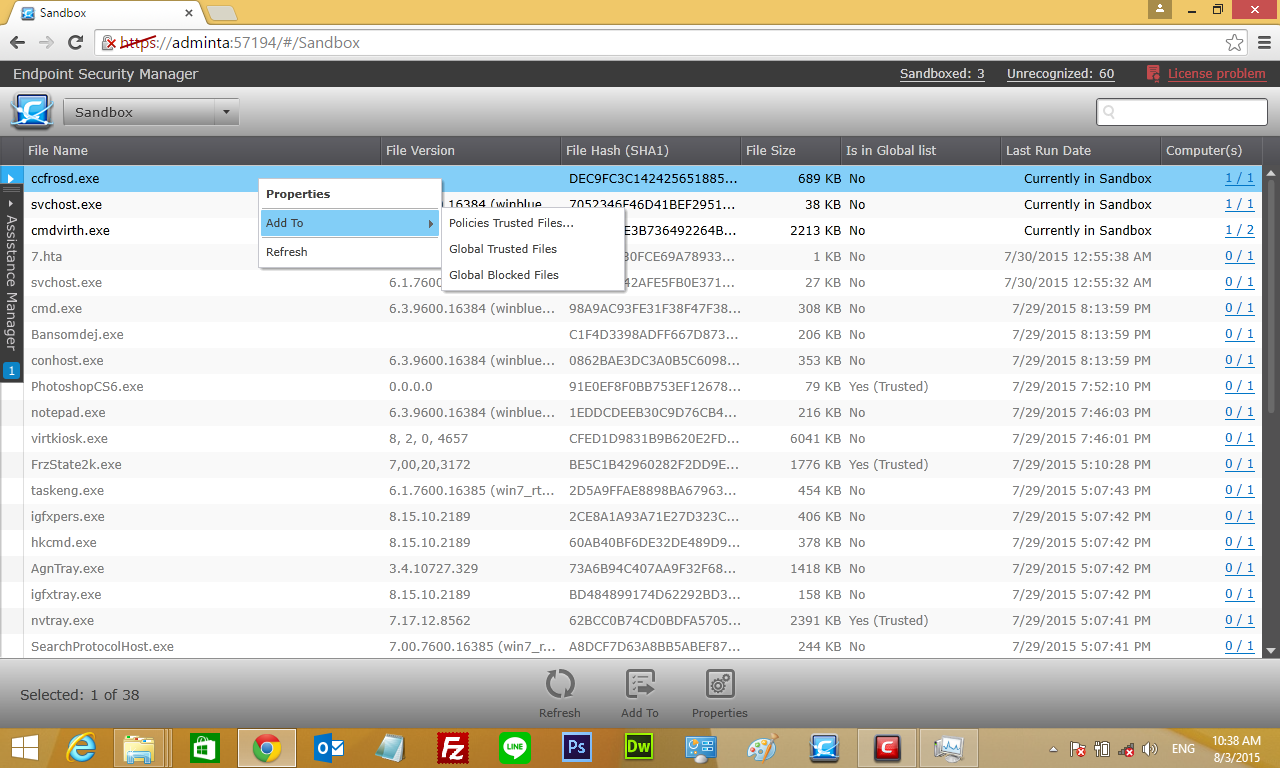Expand the ccfrosd.exe row arrow
The height and width of the screenshot is (768, 1280).
[10, 179]
